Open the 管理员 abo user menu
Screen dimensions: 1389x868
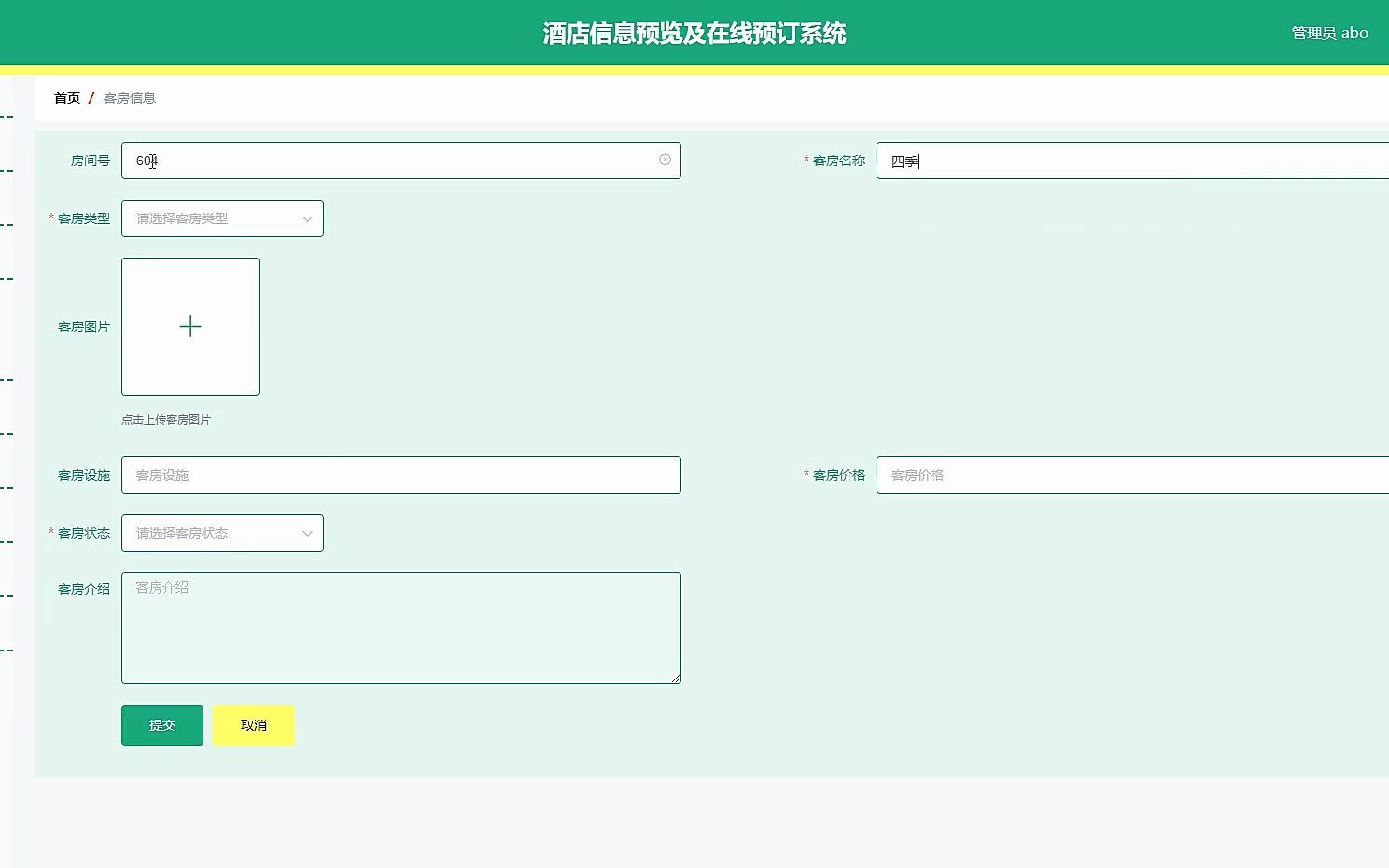coord(1329,33)
